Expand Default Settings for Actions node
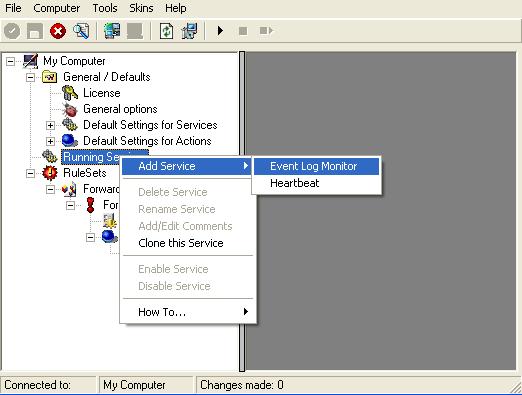Viewport: 522px width, 395px height. tap(50, 141)
